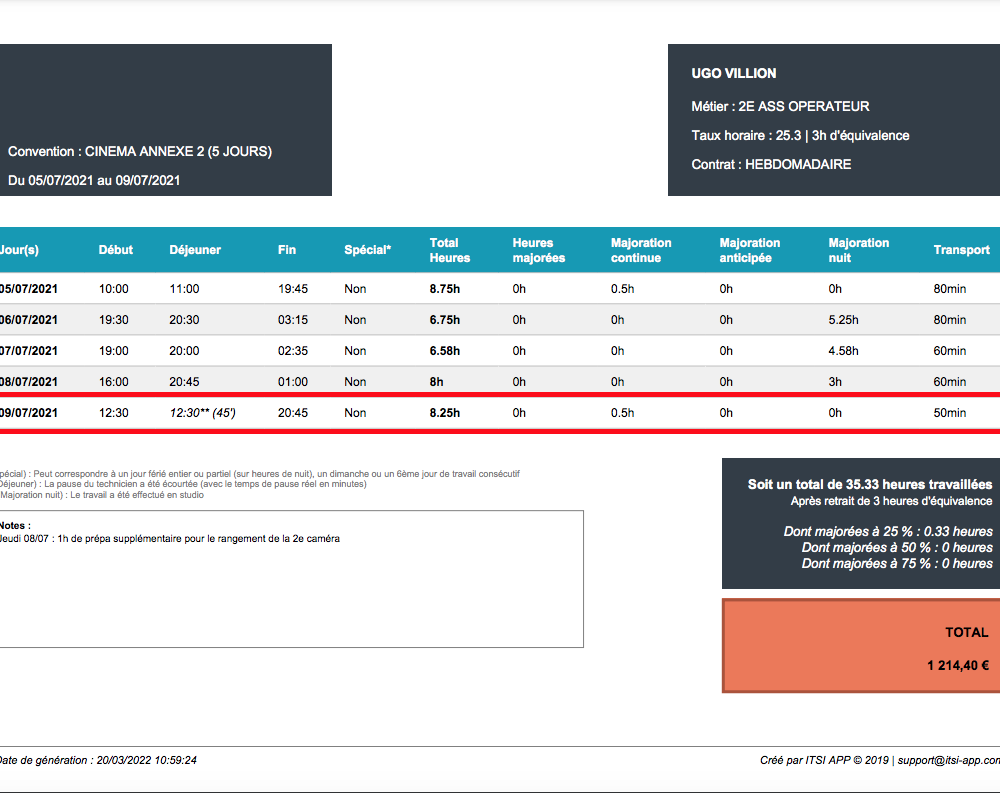The image size is (1000, 793).
Task: Click the generation date 20/03/2022 10:59:24
Action: [147, 760]
